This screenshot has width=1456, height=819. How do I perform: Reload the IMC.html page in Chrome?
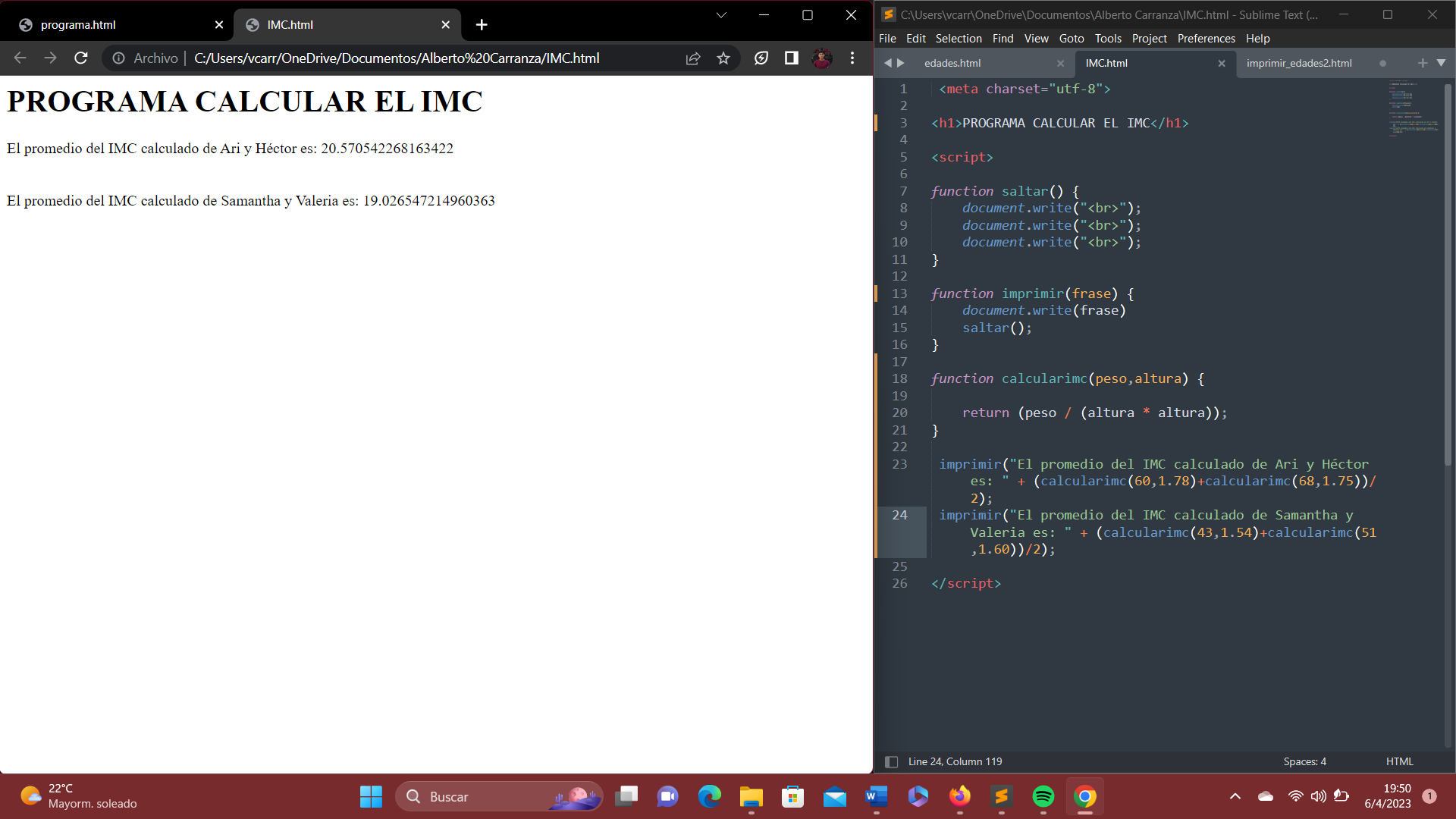(x=81, y=58)
